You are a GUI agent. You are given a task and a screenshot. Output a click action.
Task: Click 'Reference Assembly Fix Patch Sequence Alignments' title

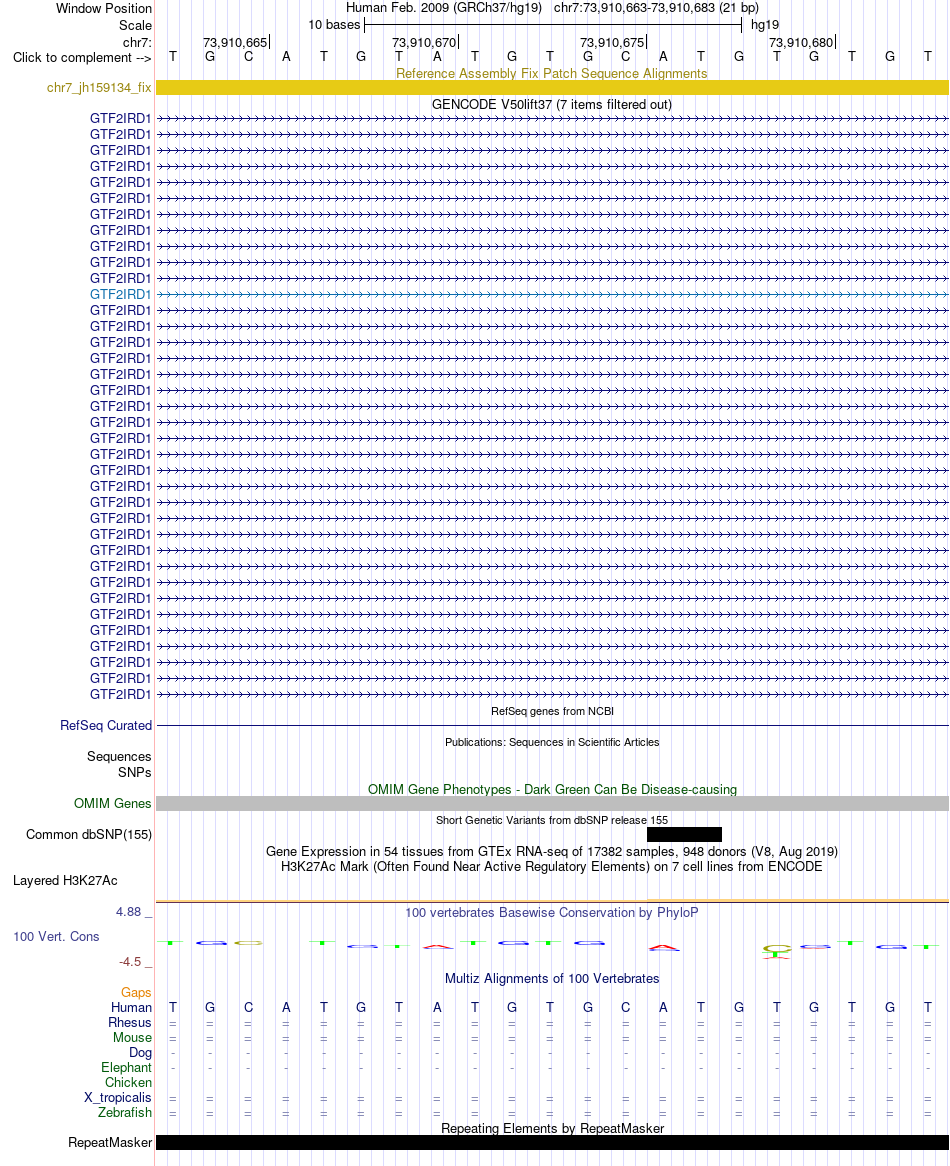point(552,73)
